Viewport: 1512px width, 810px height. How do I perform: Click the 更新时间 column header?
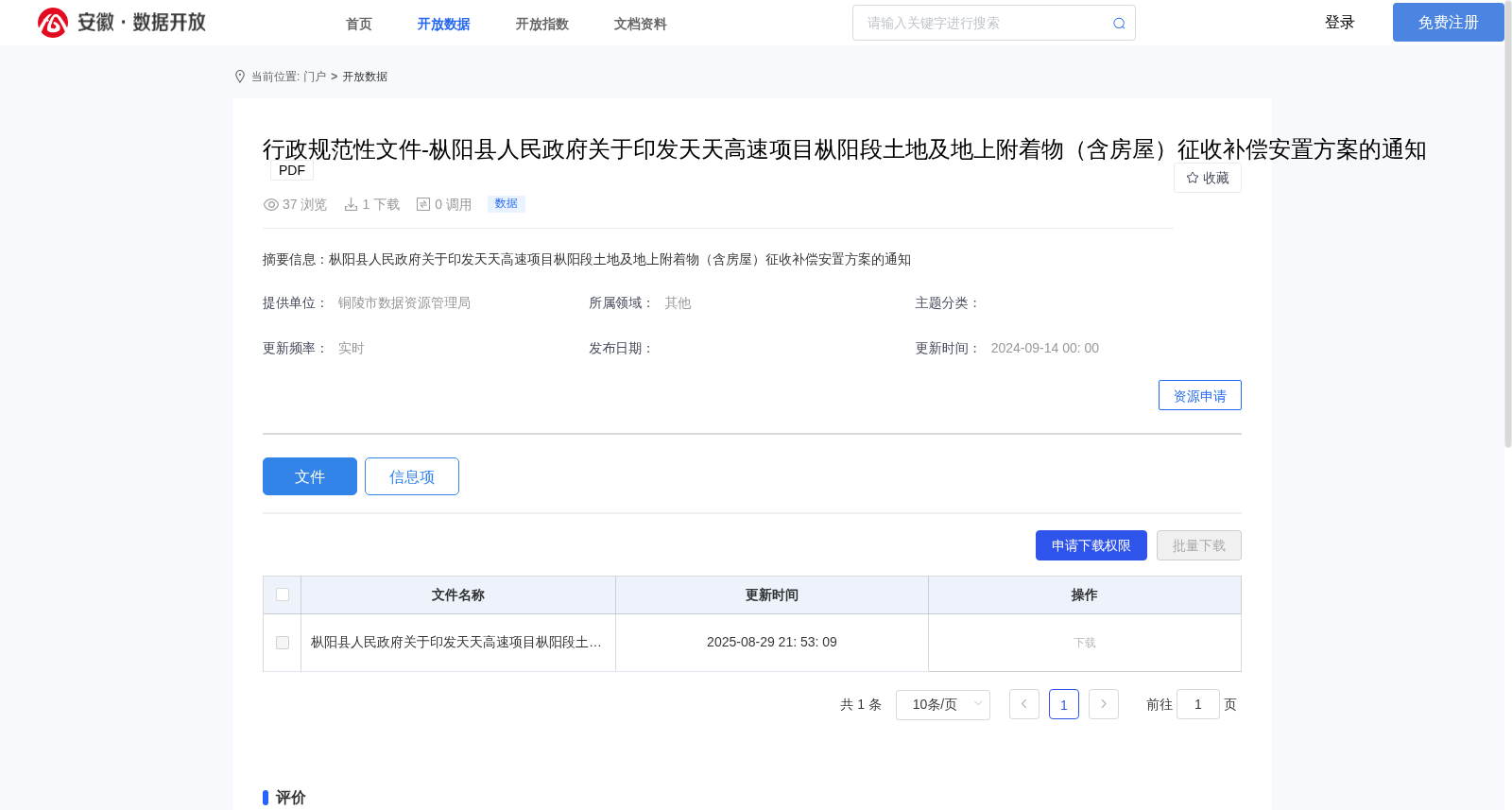(772, 595)
